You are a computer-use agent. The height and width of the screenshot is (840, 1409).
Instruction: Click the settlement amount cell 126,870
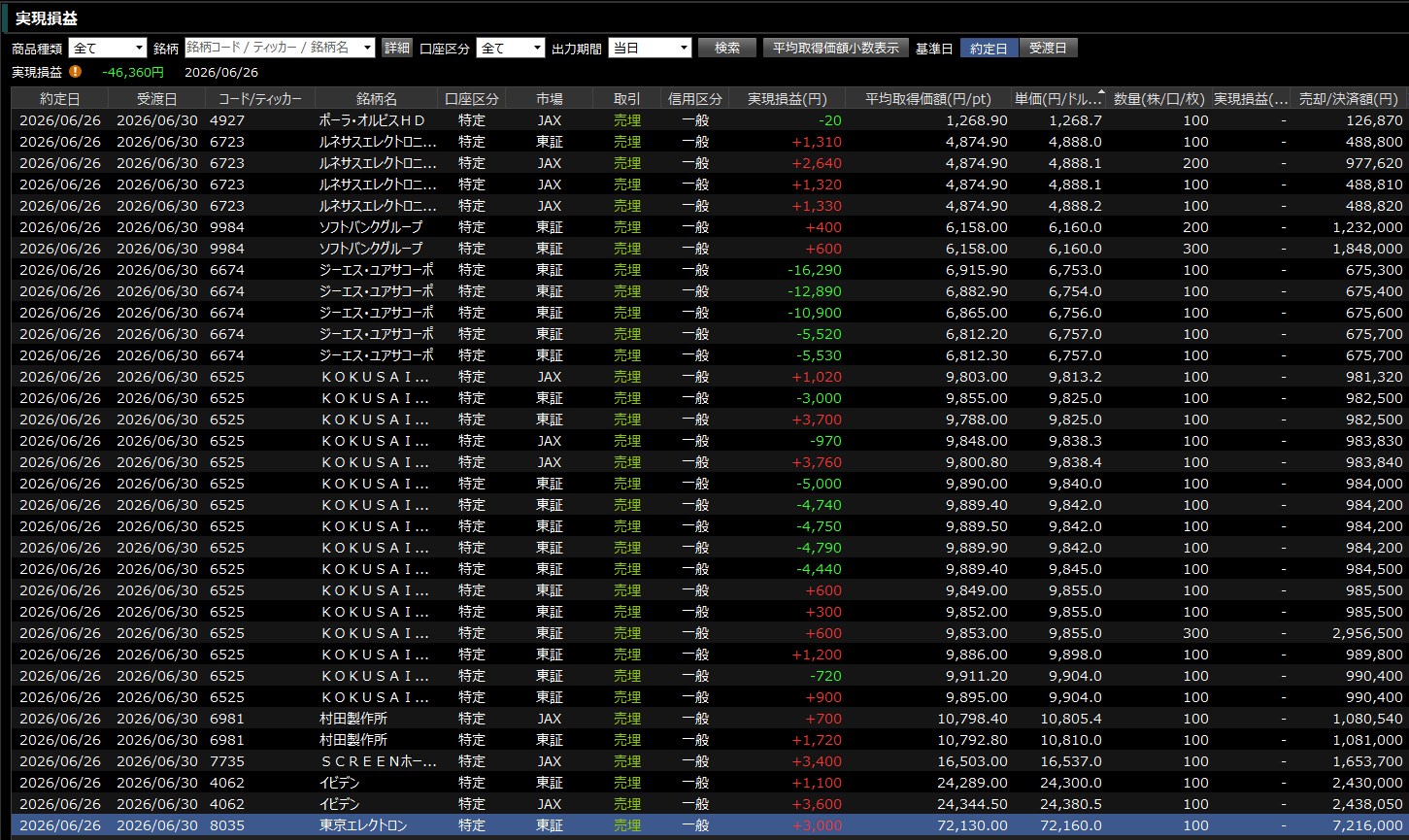[1375, 120]
